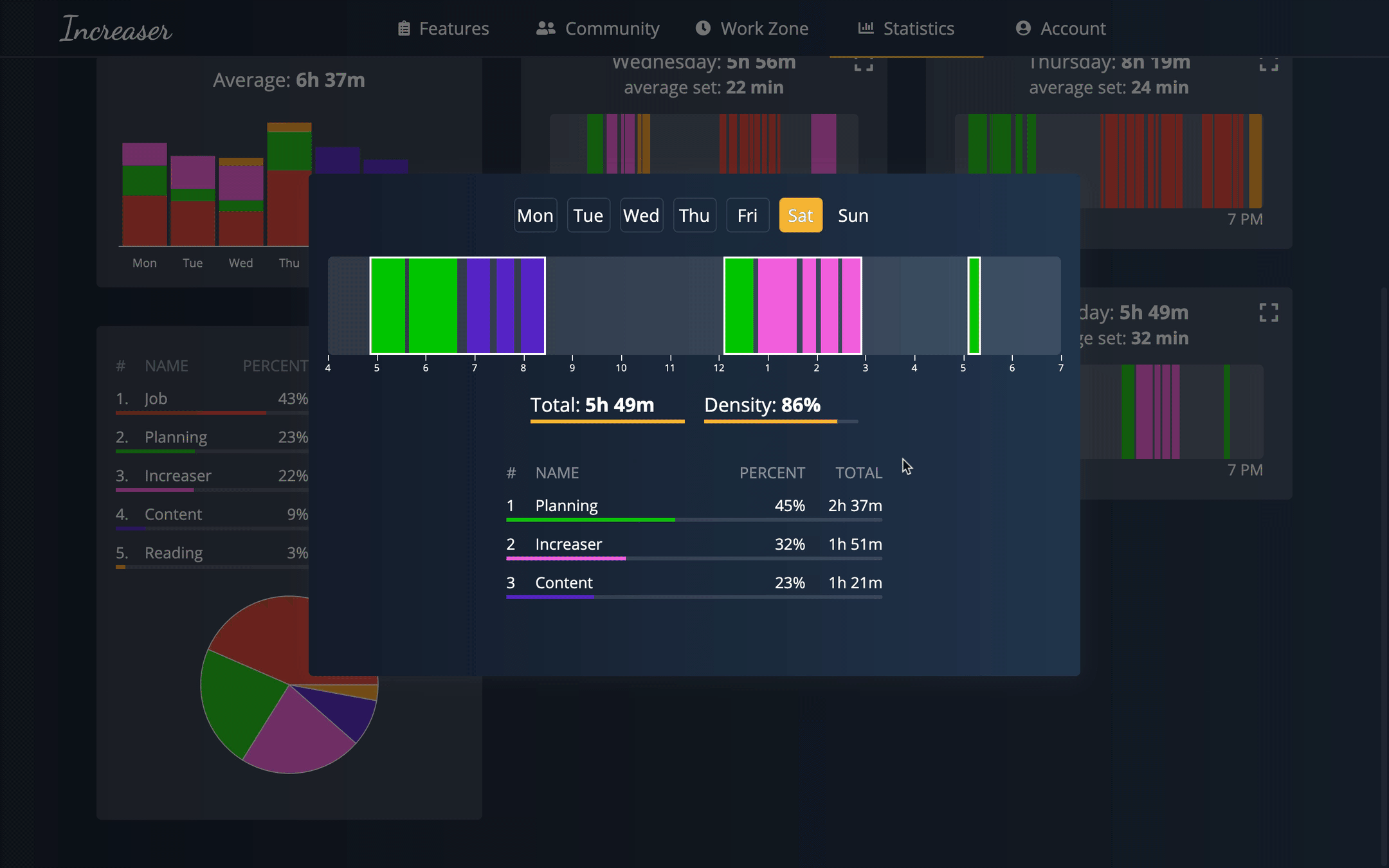Select the highlighted Sat day tab

pos(801,215)
